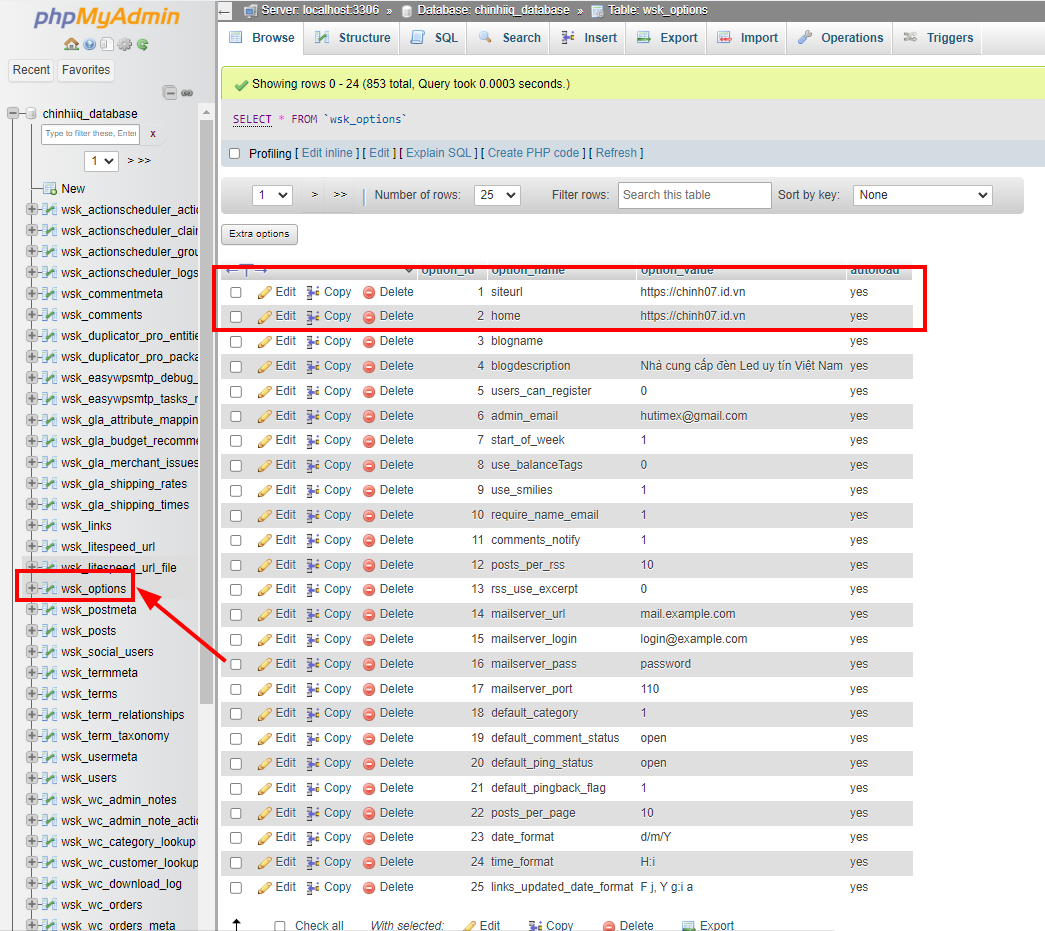Clear the table filter with red X
Image resolution: width=1045 pixels, height=931 pixels.
(x=153, y=133)
